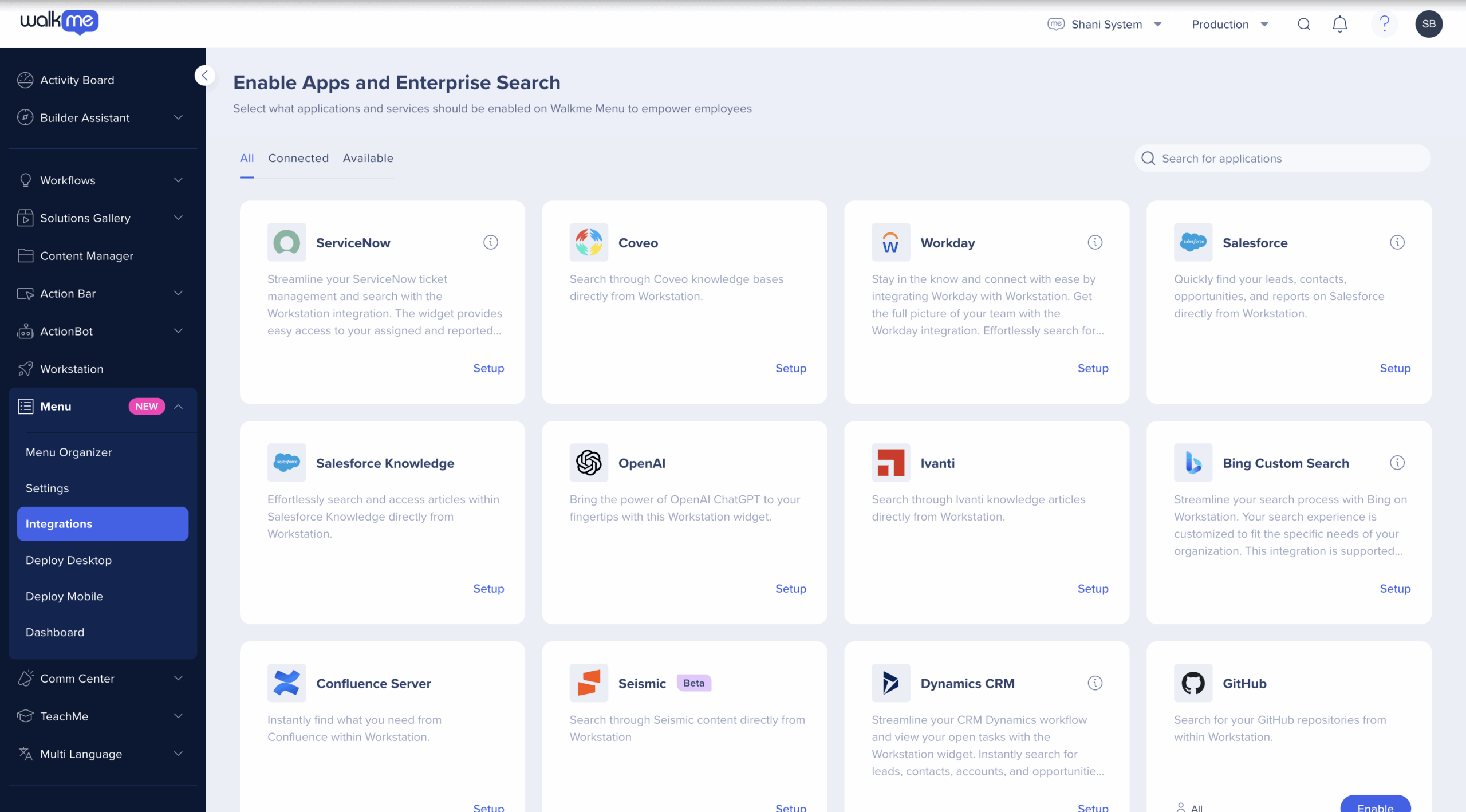Expand the Multi Language chevron
The width and height of the screenshot is (1466, 812).
178,754
